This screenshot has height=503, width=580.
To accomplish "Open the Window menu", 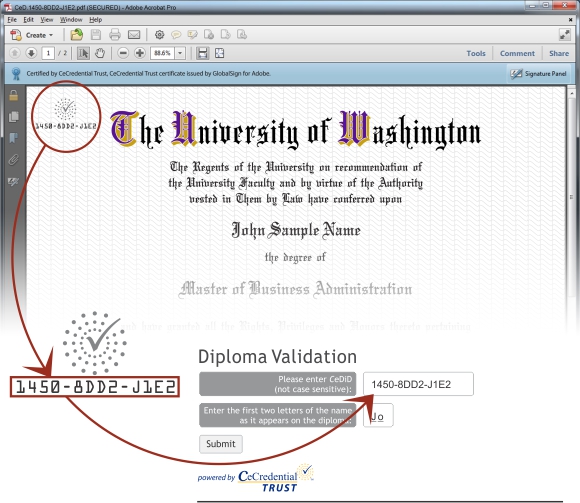I will [71, 20].
